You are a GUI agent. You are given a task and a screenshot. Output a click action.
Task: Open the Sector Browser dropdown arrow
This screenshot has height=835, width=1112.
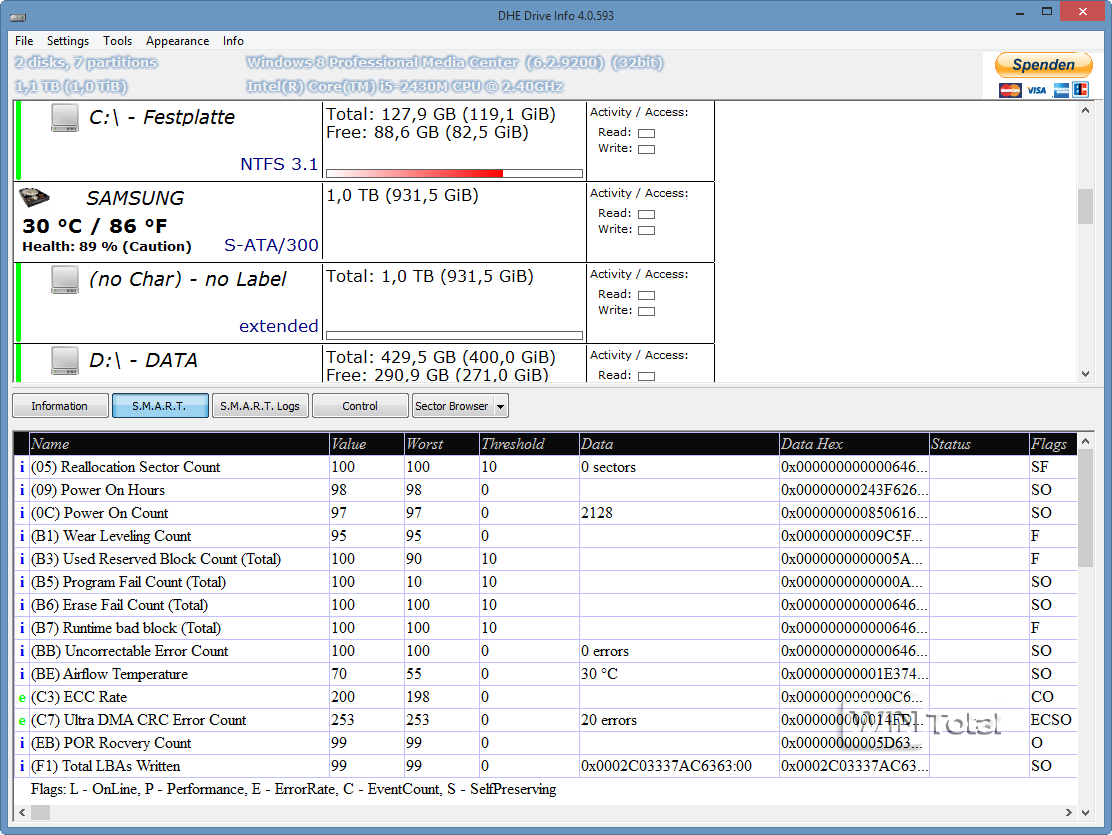coord(500,406)
